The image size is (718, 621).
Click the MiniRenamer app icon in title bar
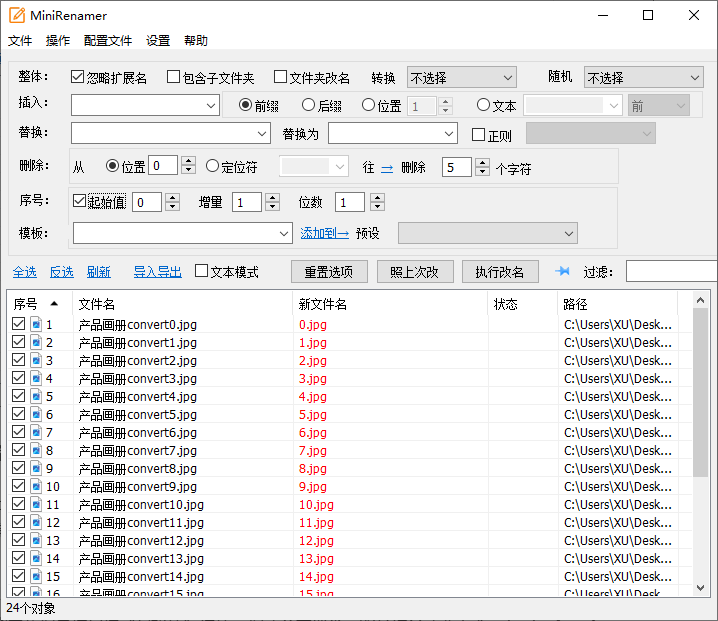(17, 15)
